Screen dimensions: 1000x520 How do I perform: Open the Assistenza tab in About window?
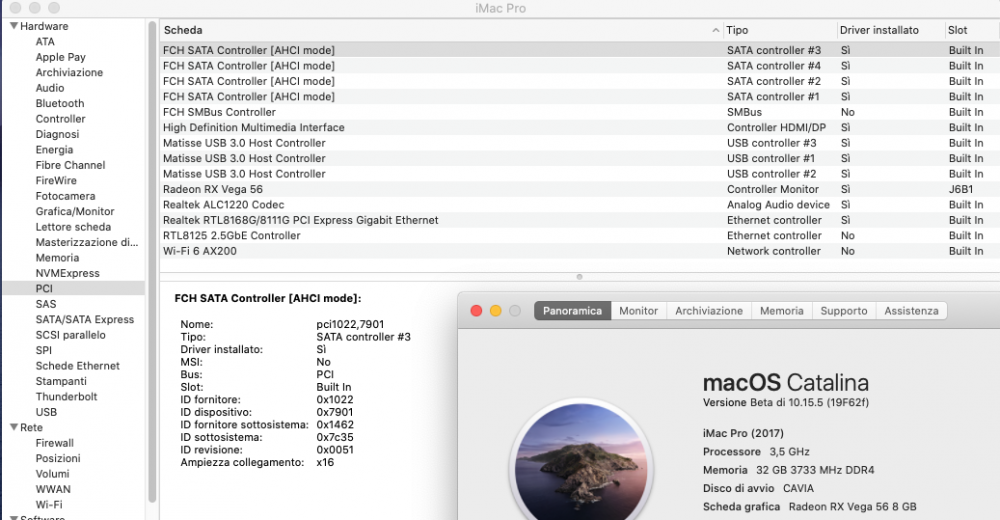[911, 311]
